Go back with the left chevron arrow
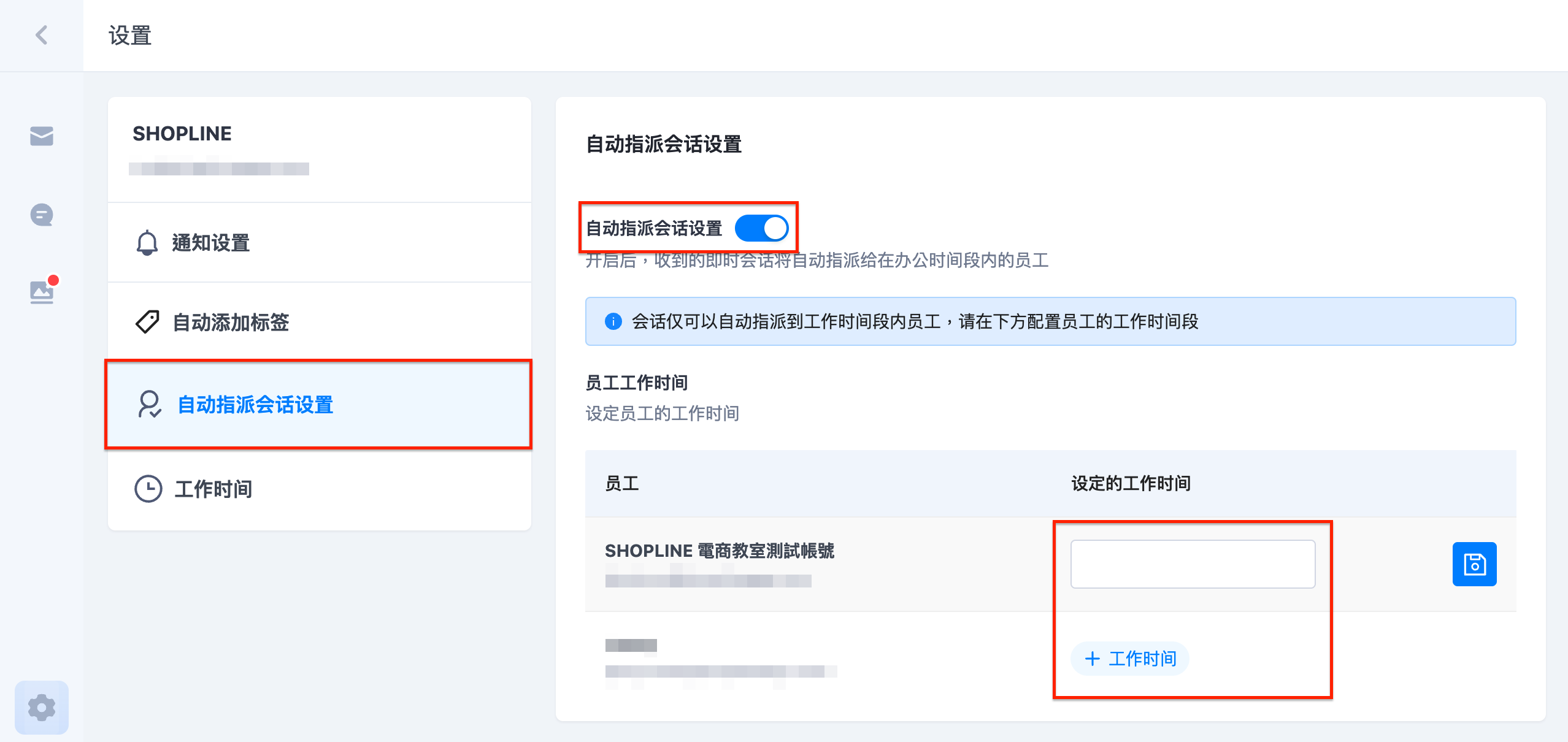The image size is (1568, 742). click(42, 35)
